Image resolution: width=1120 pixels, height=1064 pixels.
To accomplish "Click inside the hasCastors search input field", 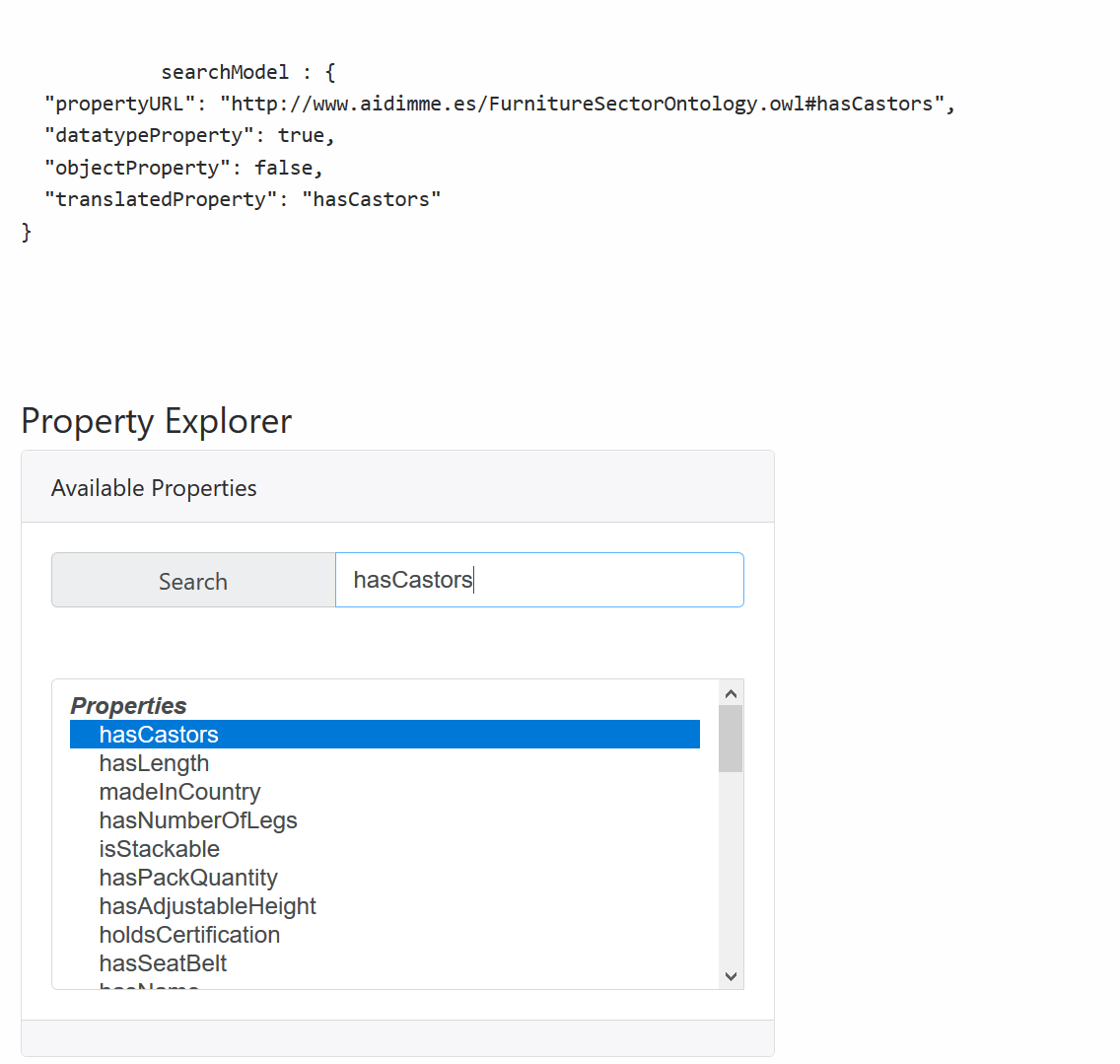I will [x=539, y=580].
